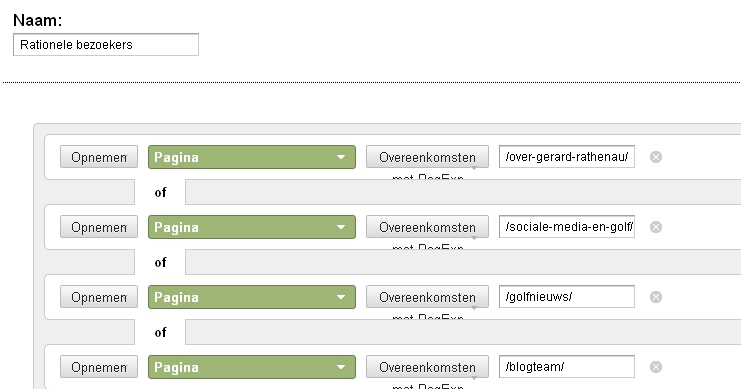Open the Pagina dropdown in the golfnieuws row
741x389 pixels.
(252, 297)
